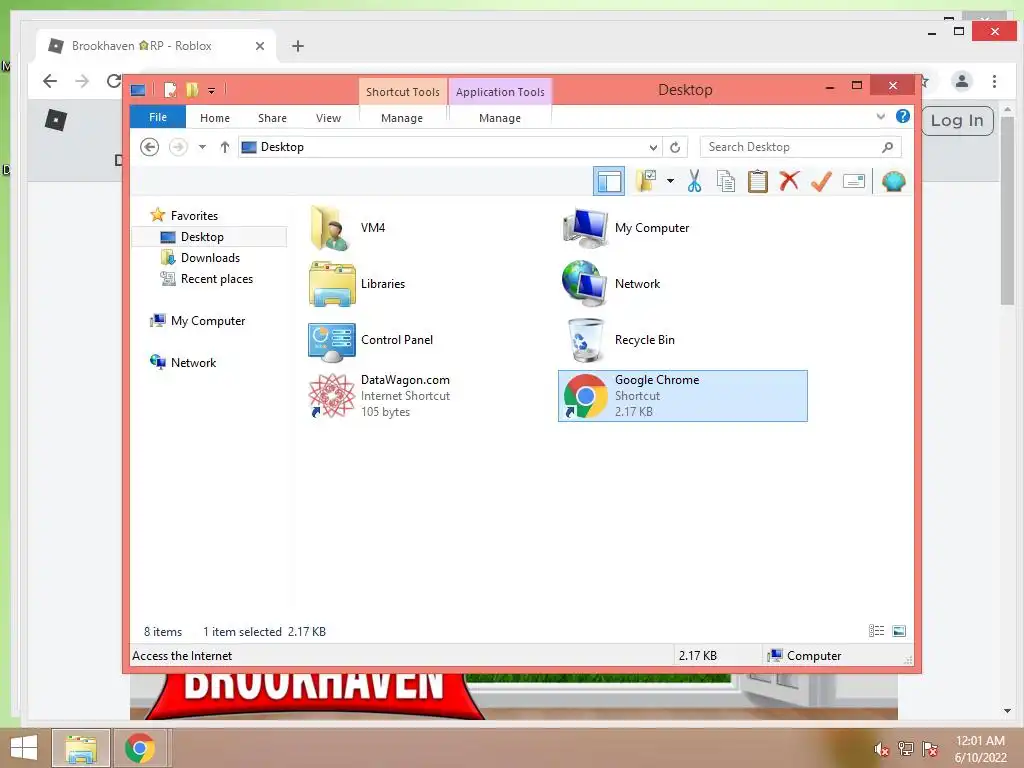Image resolution: width=1024 pixels, height=768 pixels.
Task: Open the Windows Start button
Action: [24, 748]
